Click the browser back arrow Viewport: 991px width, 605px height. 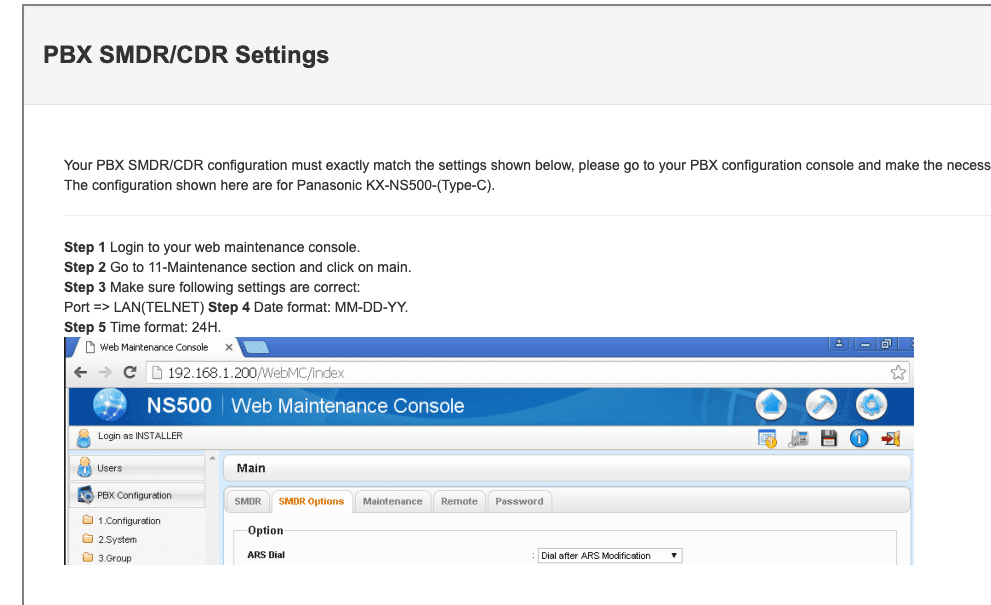pos(80,372)
